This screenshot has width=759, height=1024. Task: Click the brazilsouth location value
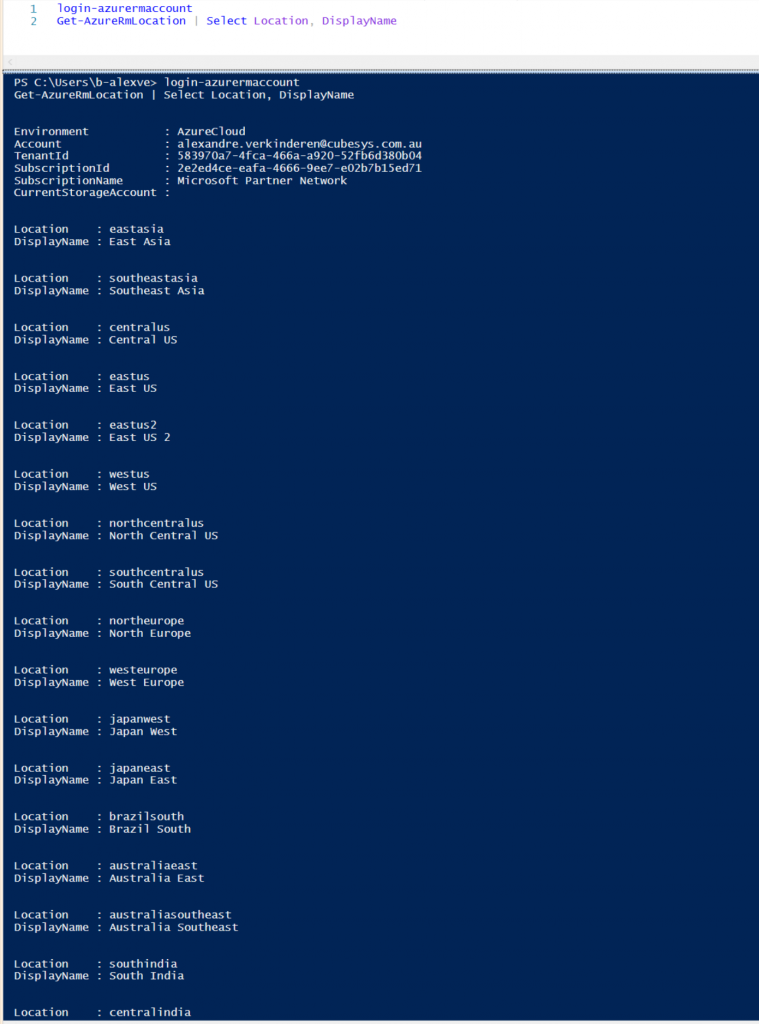146,816
